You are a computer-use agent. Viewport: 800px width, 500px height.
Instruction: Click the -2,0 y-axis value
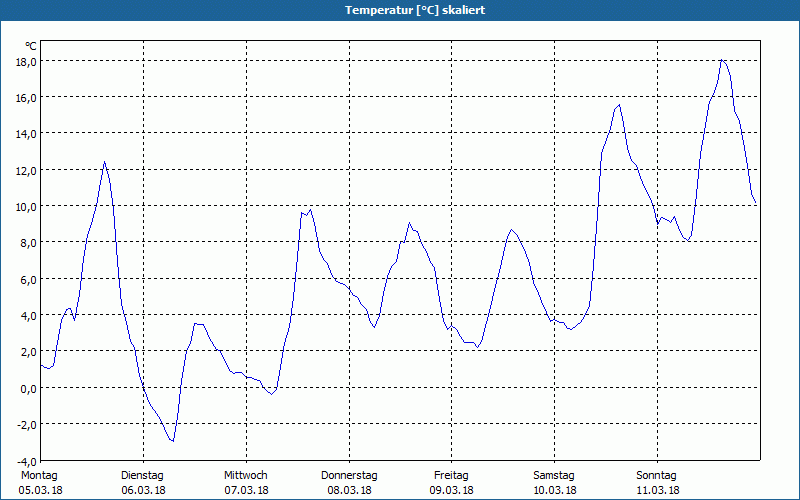click(x=28, y=424)
